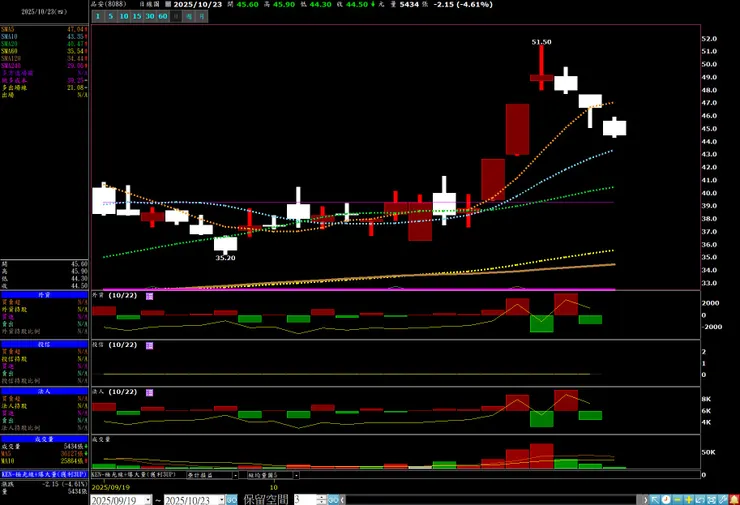Click the 保留空間 value input field
740x505 pixels.
(x=305, y=500)
